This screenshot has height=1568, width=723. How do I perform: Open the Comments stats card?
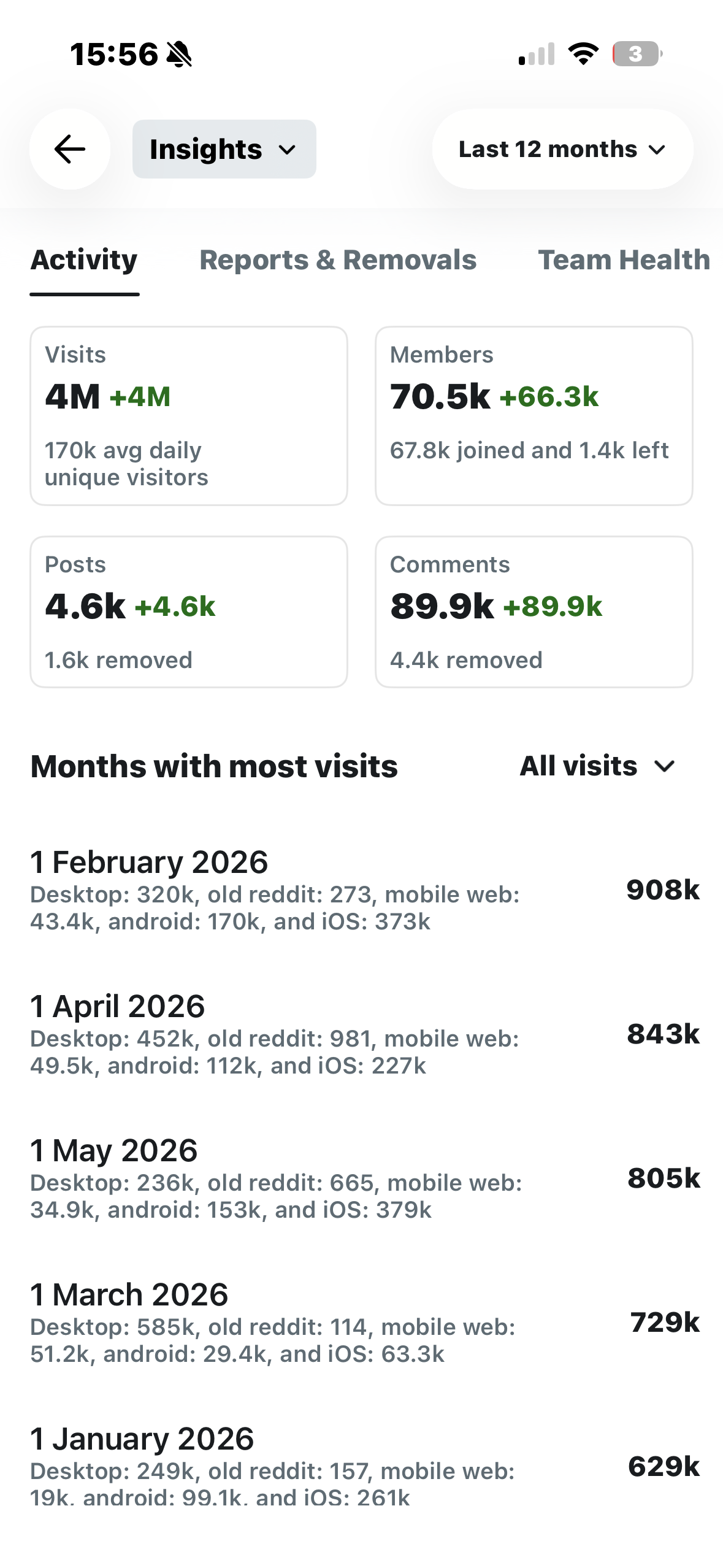(534, 612)
